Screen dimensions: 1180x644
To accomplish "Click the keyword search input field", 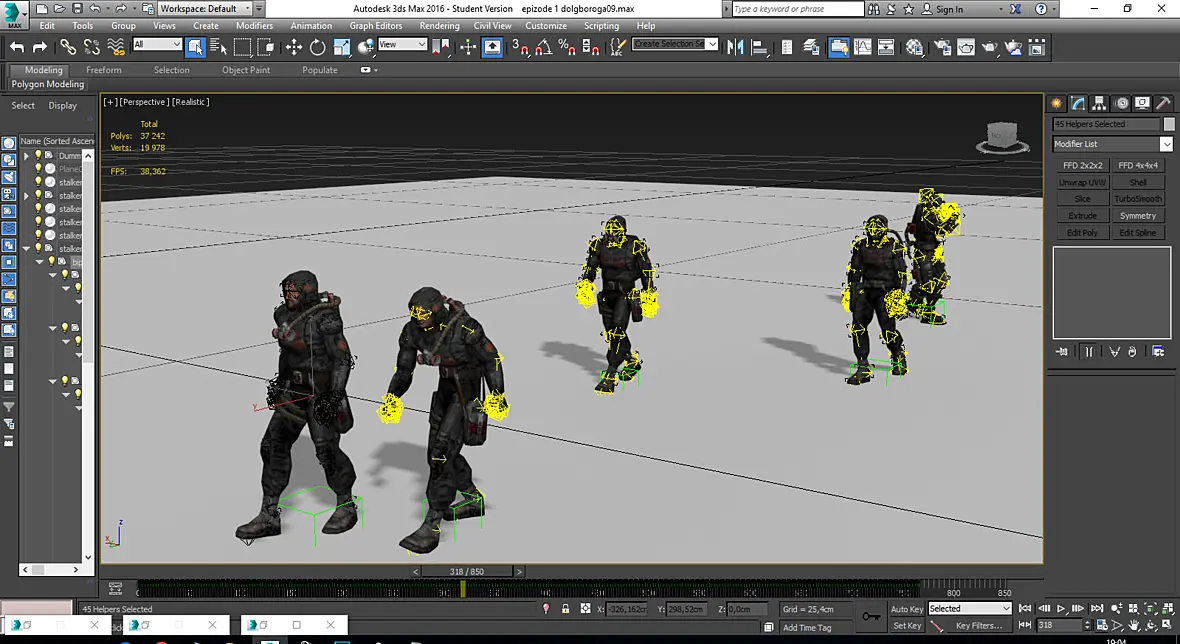I will (798, 9).
